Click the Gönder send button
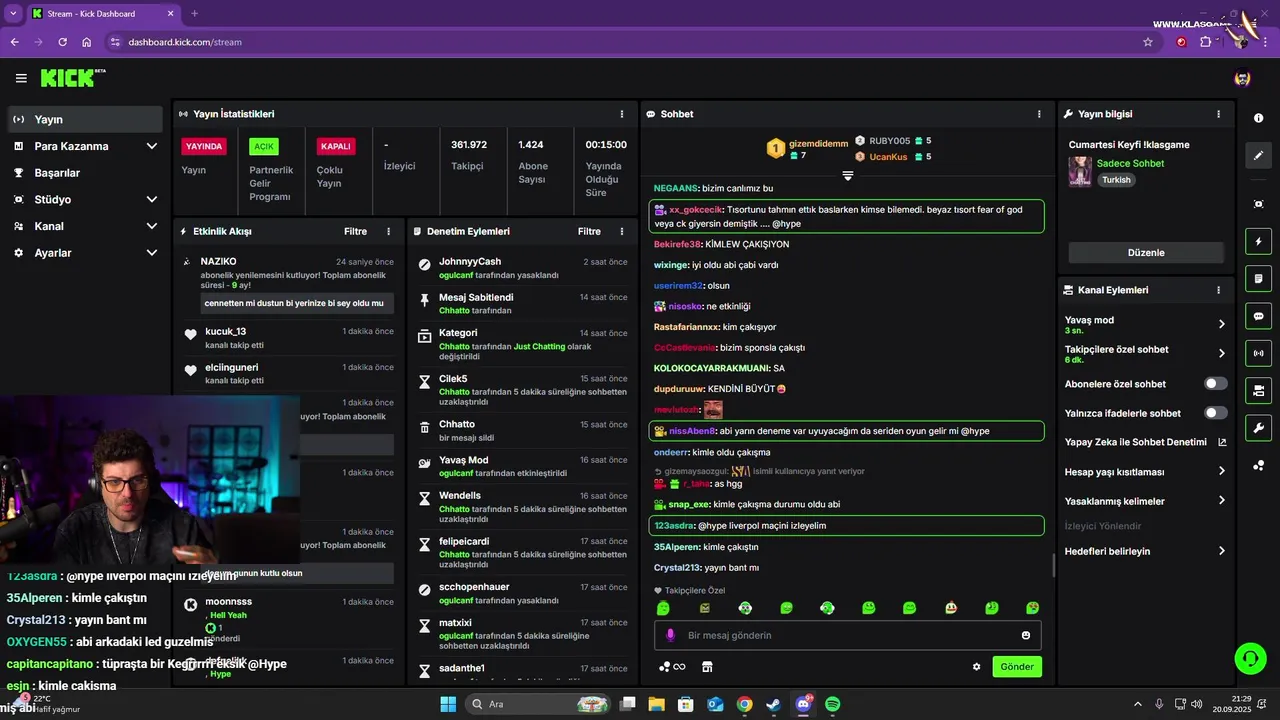This screenshot has height=720, width=1280. [x=1017, y=667]
